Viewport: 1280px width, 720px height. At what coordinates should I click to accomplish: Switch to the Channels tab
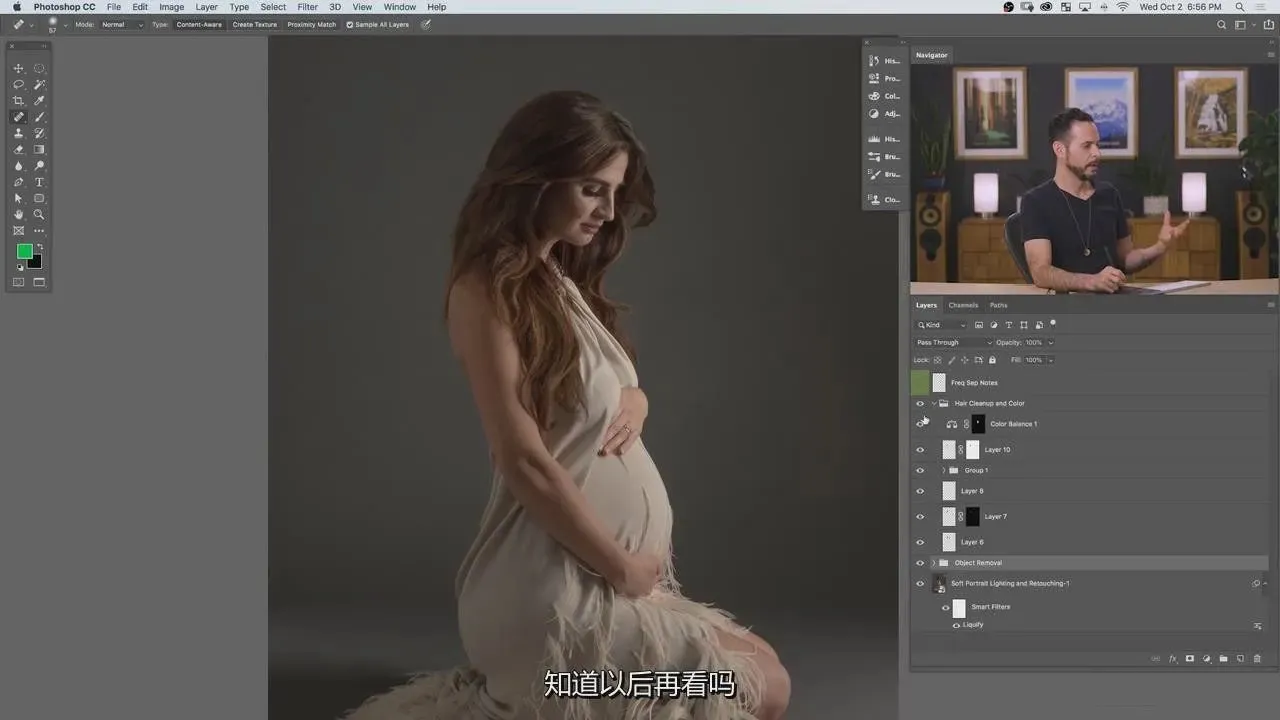(963, 305)
